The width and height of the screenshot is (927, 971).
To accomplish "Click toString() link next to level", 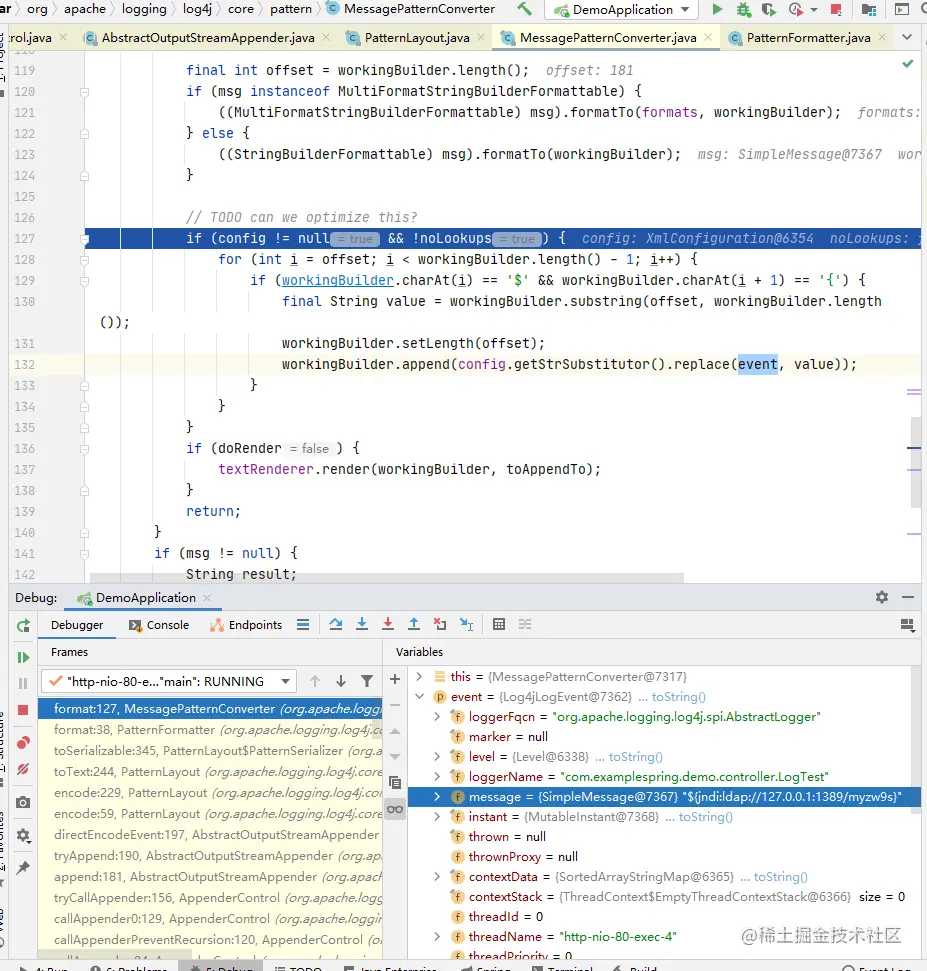I will click(635, 757).
